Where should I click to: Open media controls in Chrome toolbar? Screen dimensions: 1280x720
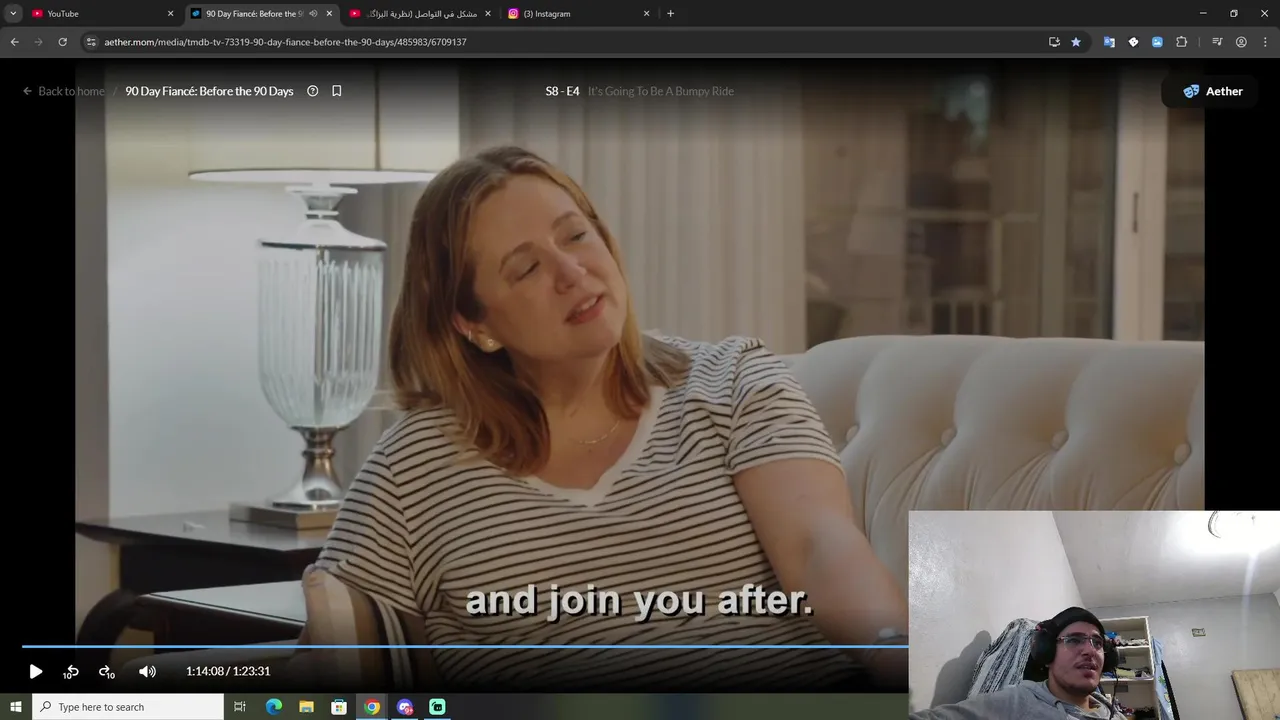point(1217,42)
